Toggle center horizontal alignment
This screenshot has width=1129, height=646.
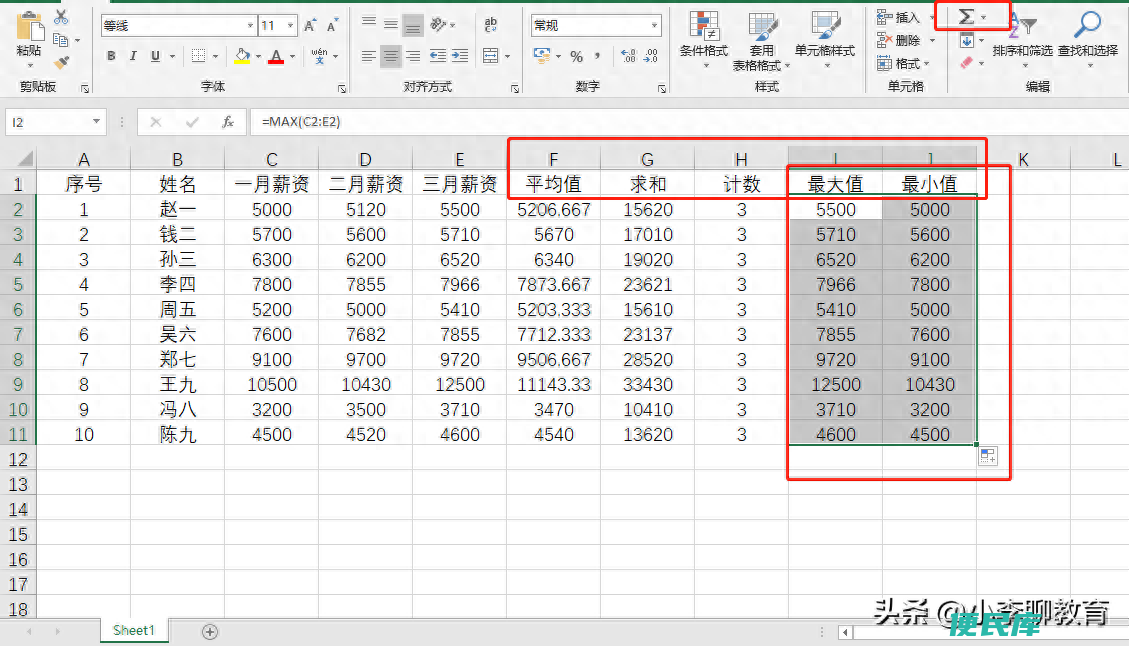391,55
